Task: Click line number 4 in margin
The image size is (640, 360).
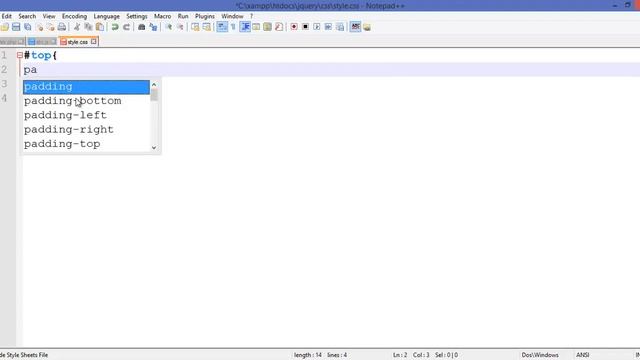Action: (4, 98)
